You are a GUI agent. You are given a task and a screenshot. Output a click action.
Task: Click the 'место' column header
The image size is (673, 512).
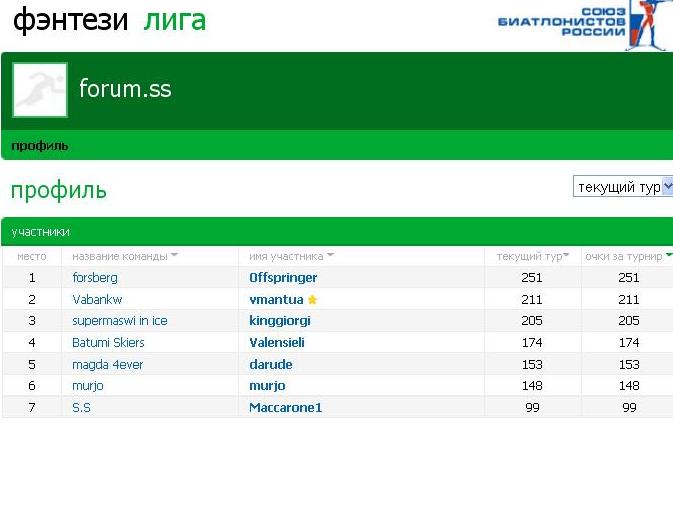pyautogui.click(x=32, y=256)
